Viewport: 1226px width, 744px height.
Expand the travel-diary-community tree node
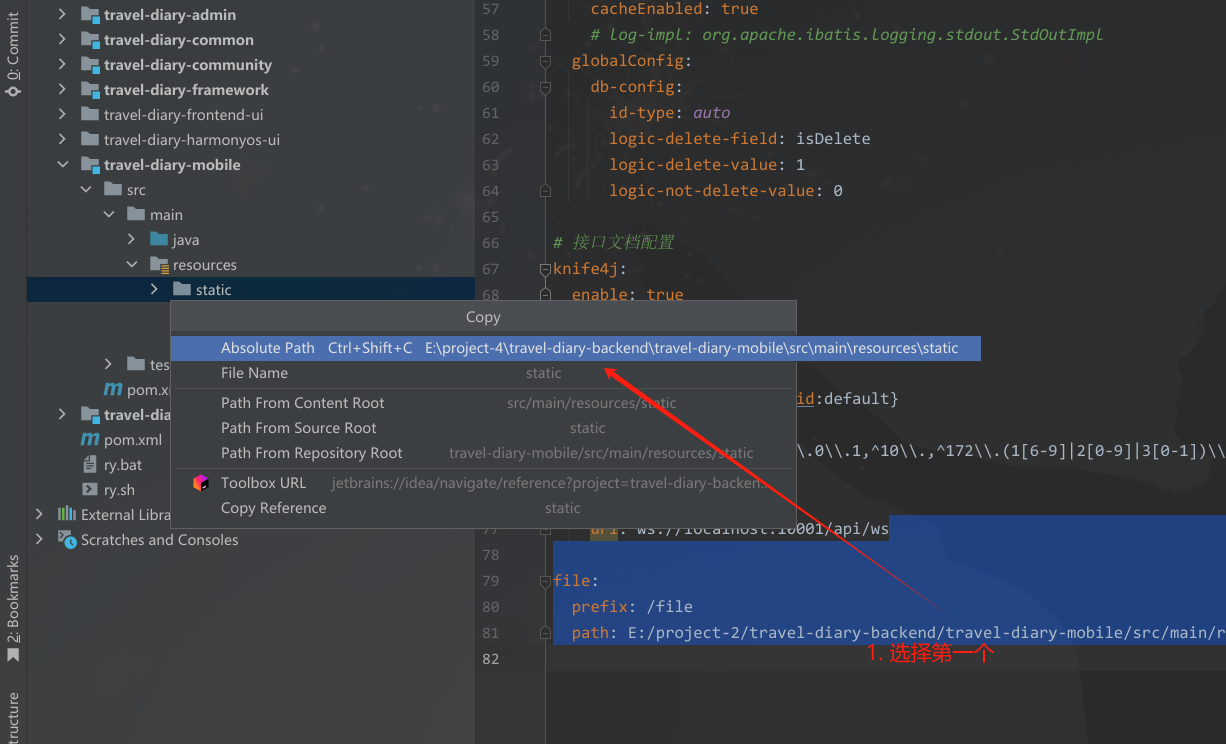[62, 65]
